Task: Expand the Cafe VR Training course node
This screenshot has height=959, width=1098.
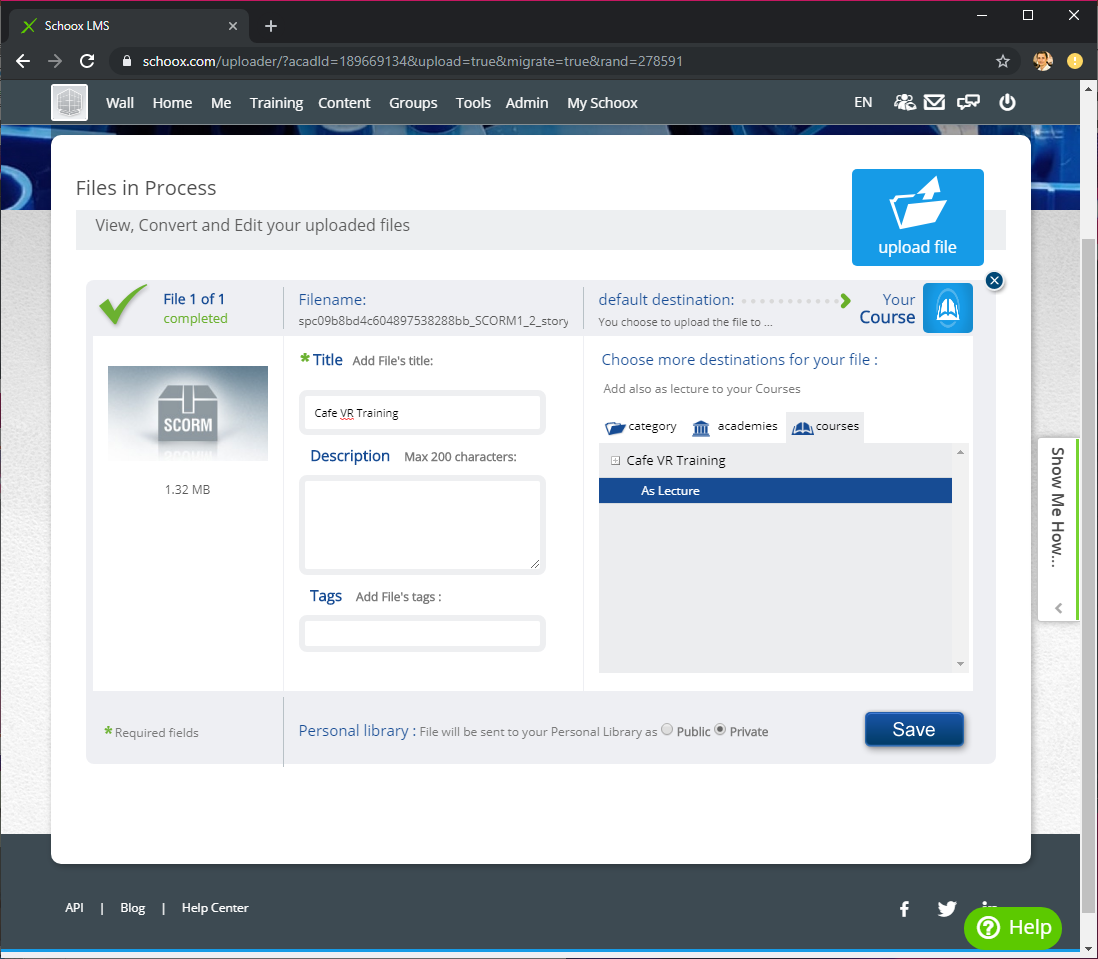Action: click(616, 461)
